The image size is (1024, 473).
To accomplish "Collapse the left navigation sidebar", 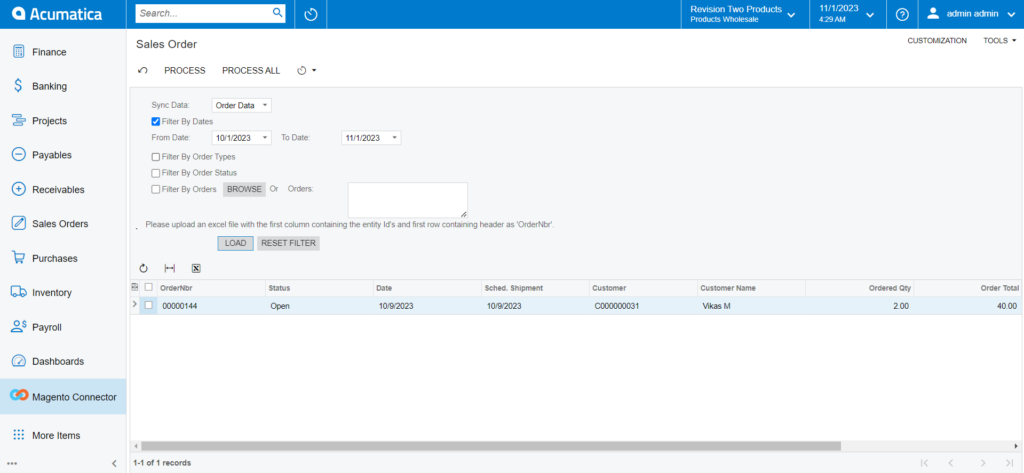I will pyautogui.click(x=114, y=463).
